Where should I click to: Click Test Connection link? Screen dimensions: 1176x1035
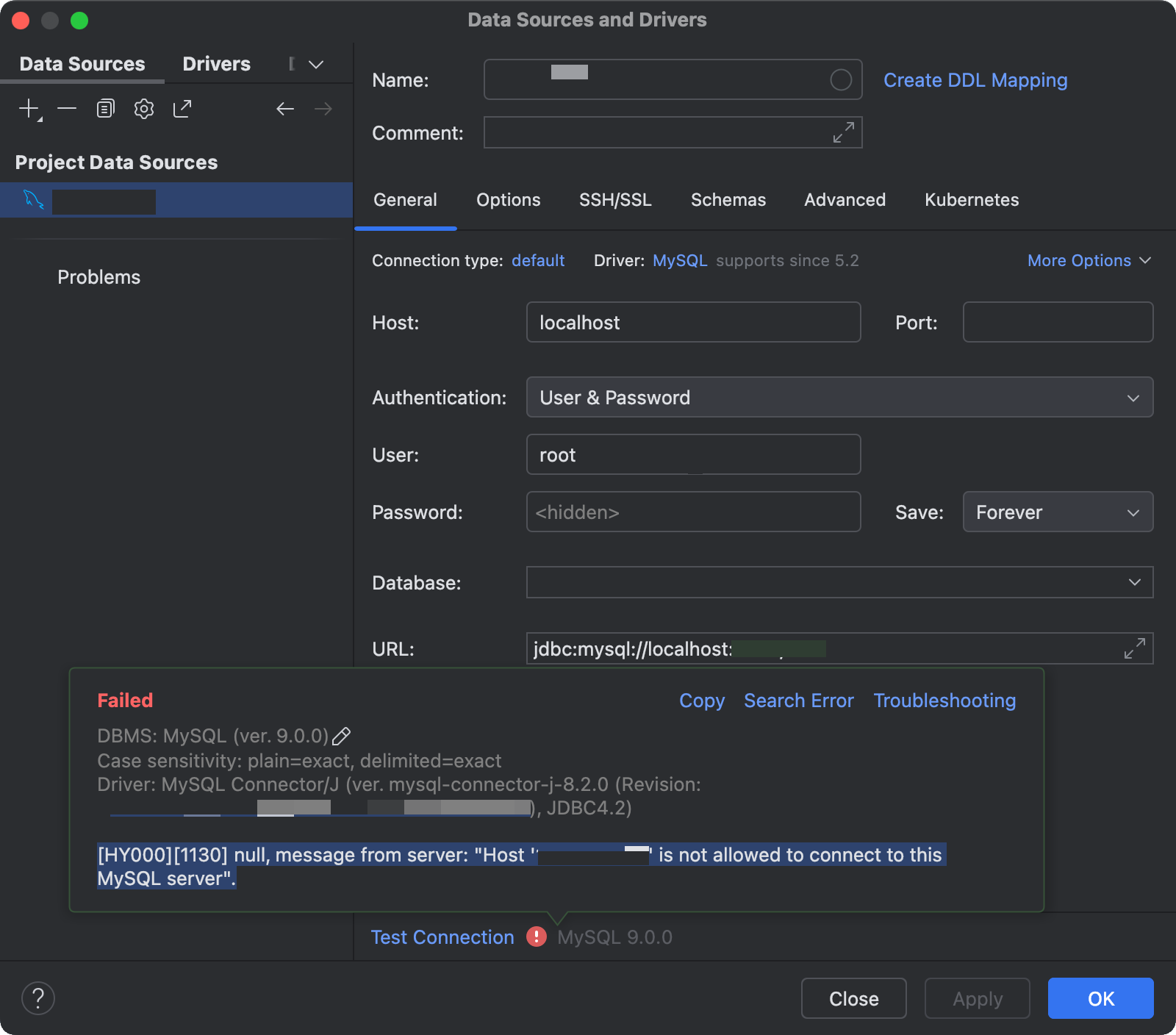click(x=442, y=937)
